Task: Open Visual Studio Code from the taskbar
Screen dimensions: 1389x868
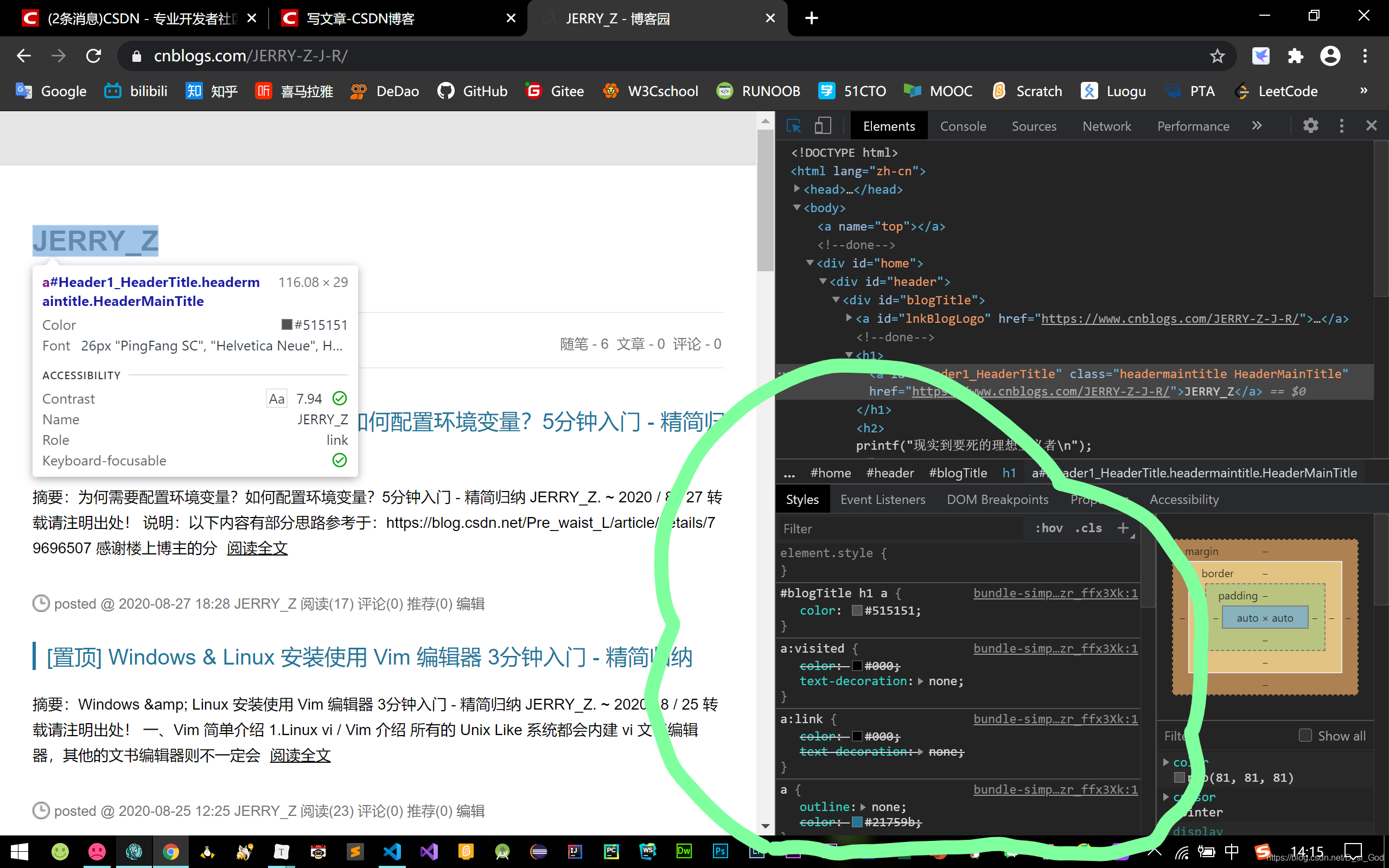Action: pyautogui.click(x=392, y=852)
